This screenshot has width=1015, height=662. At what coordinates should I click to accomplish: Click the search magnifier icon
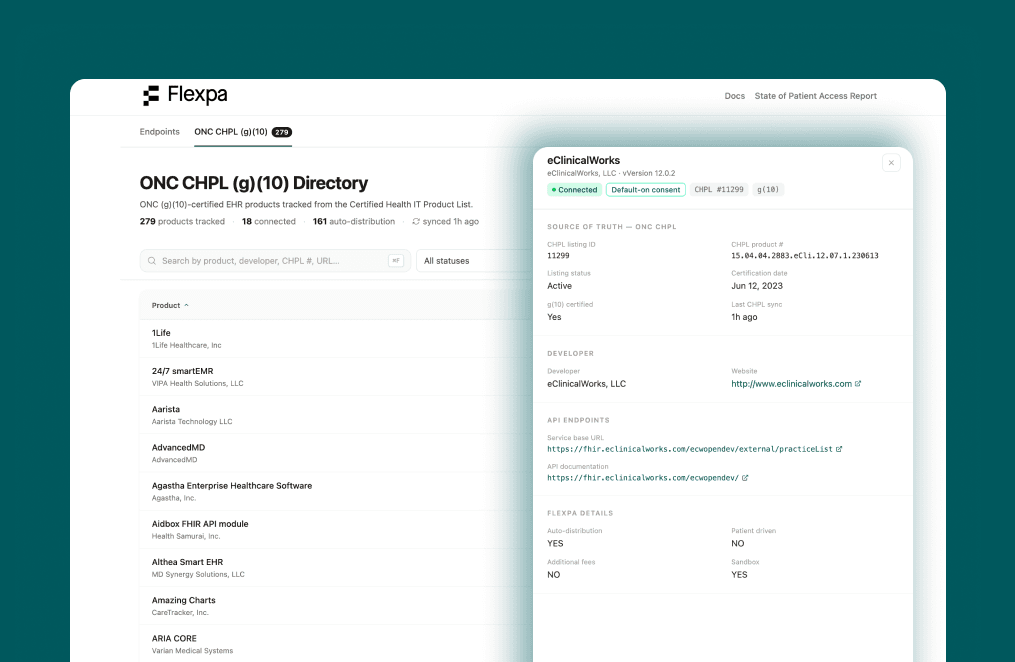[x=152, y=261]
